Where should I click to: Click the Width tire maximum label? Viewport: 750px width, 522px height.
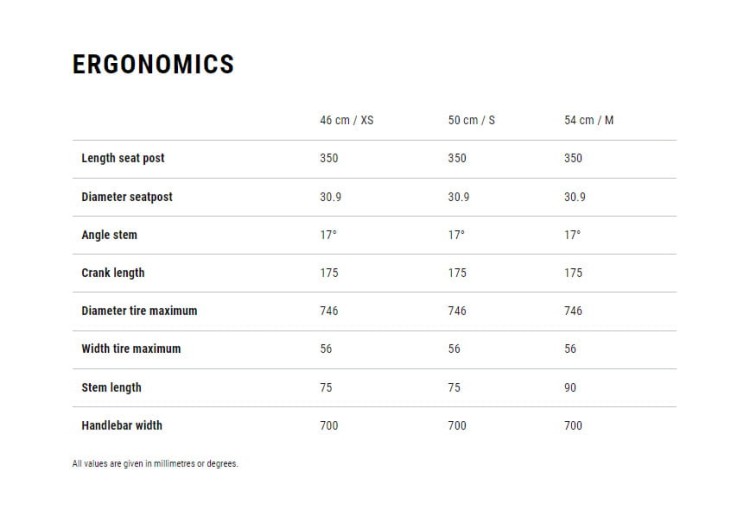point(131,349)
